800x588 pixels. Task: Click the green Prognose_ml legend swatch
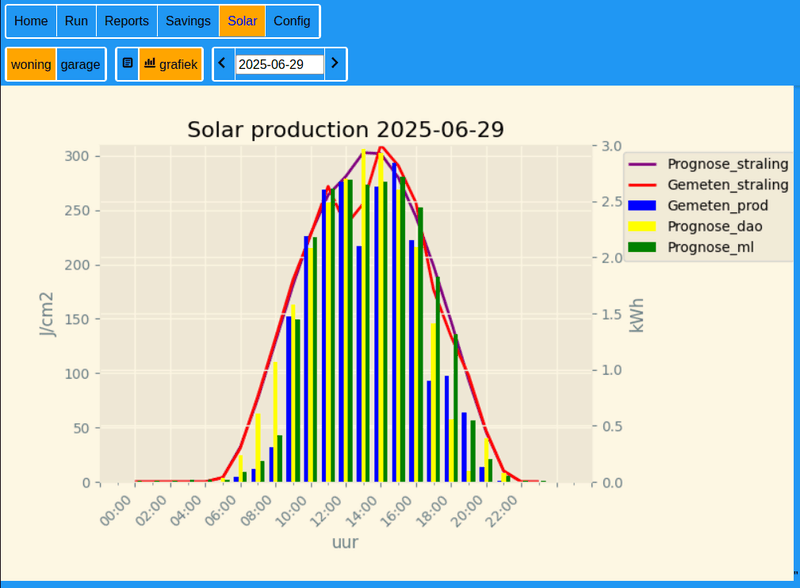[x=642, y=248]
